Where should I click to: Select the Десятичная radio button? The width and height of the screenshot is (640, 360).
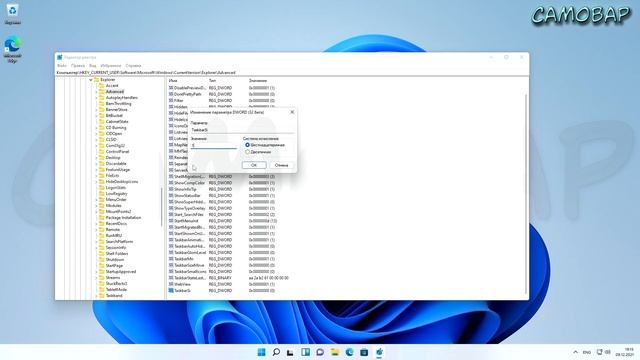(247, 152)
